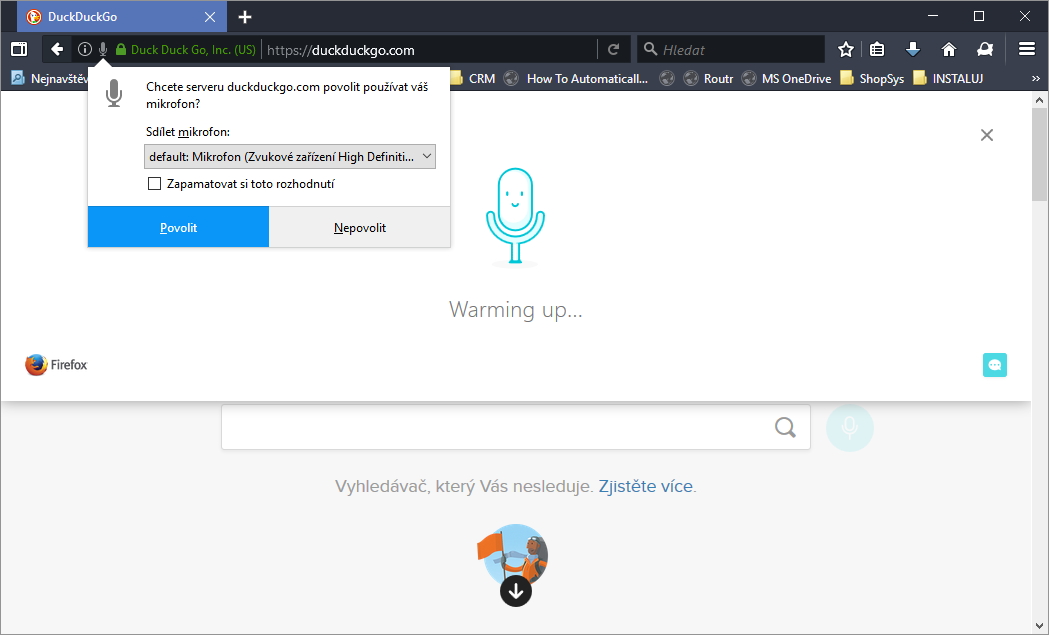
Task: Click the URL https://duckduckgo.com address field
Action: [428, 50]
